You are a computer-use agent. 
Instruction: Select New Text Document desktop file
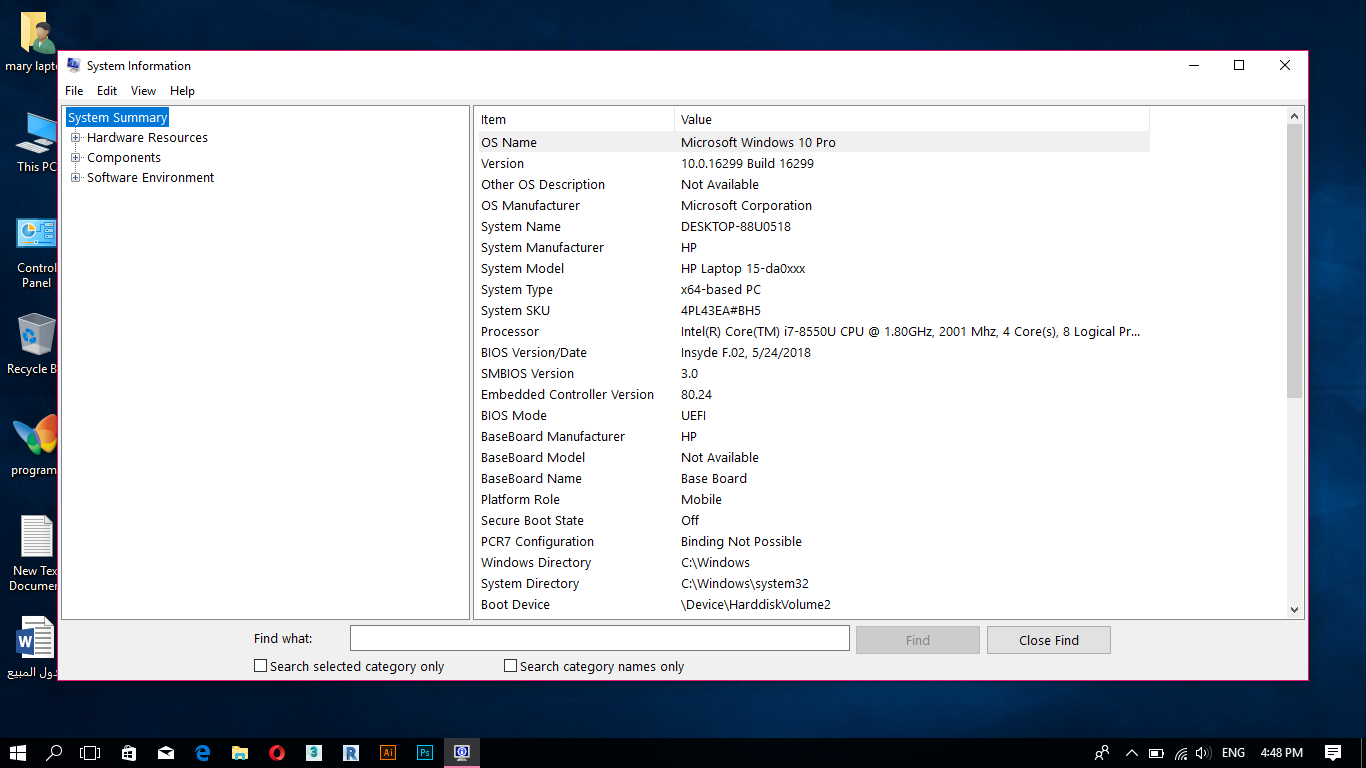[x=36, y=553]
